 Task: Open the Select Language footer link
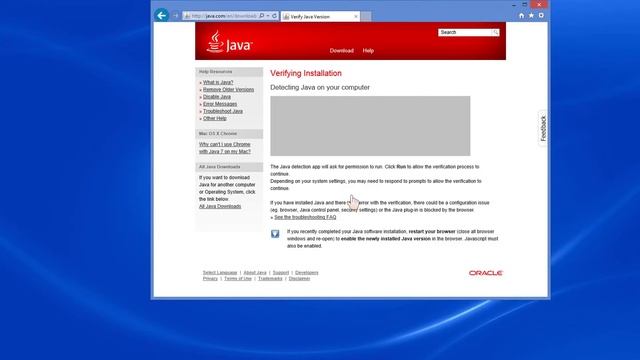tap(220, 273)
